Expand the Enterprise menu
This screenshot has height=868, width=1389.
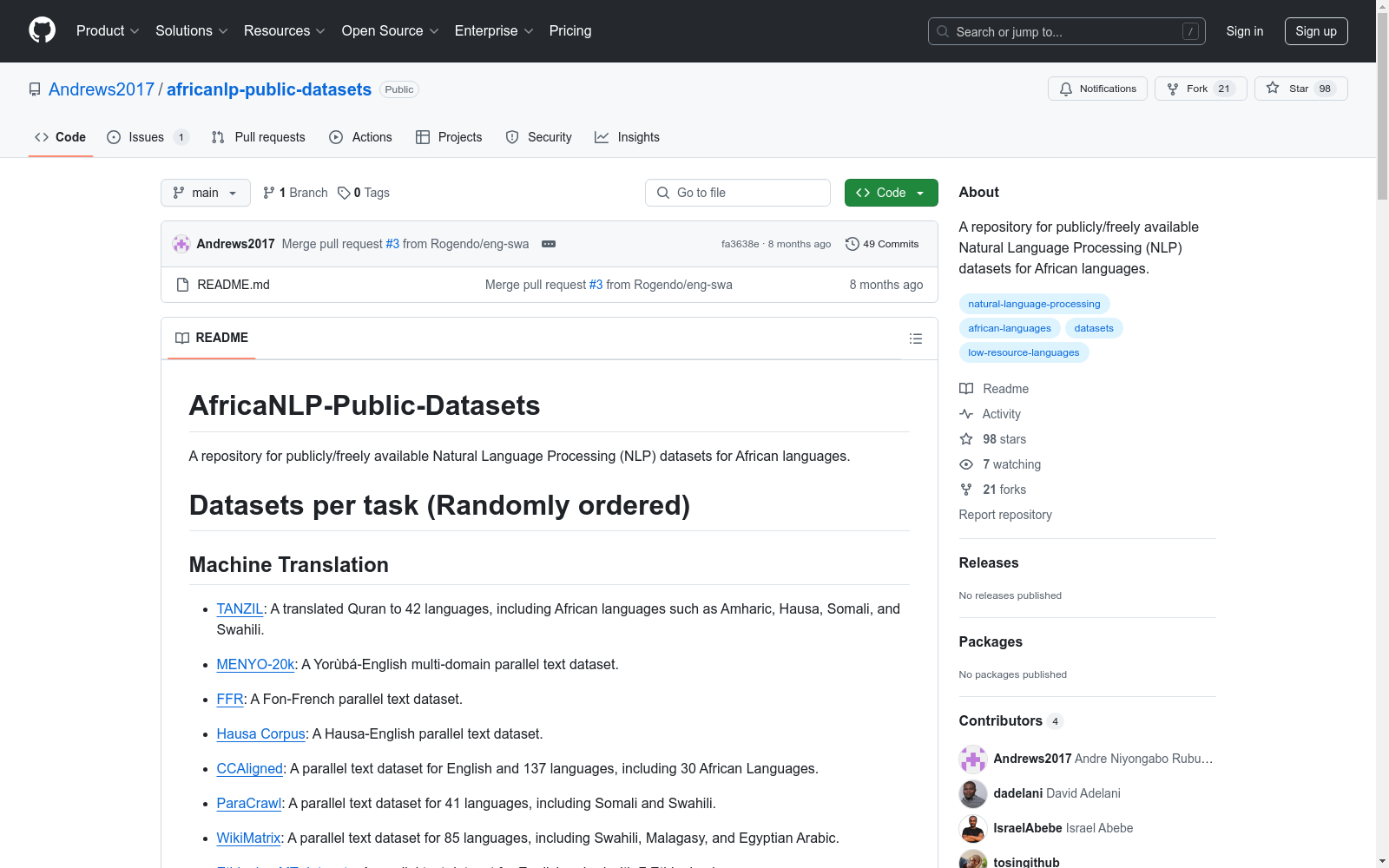point(494,31)
